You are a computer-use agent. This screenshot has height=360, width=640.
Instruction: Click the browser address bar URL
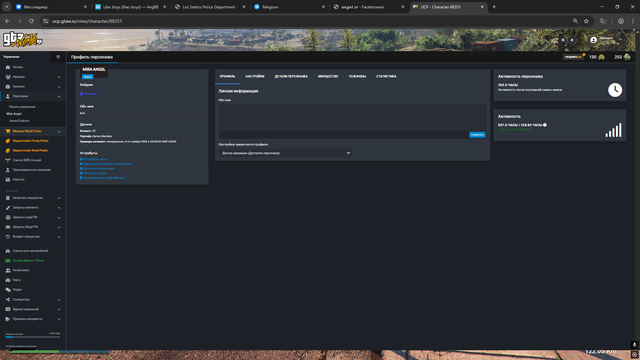tap(87, 21)
